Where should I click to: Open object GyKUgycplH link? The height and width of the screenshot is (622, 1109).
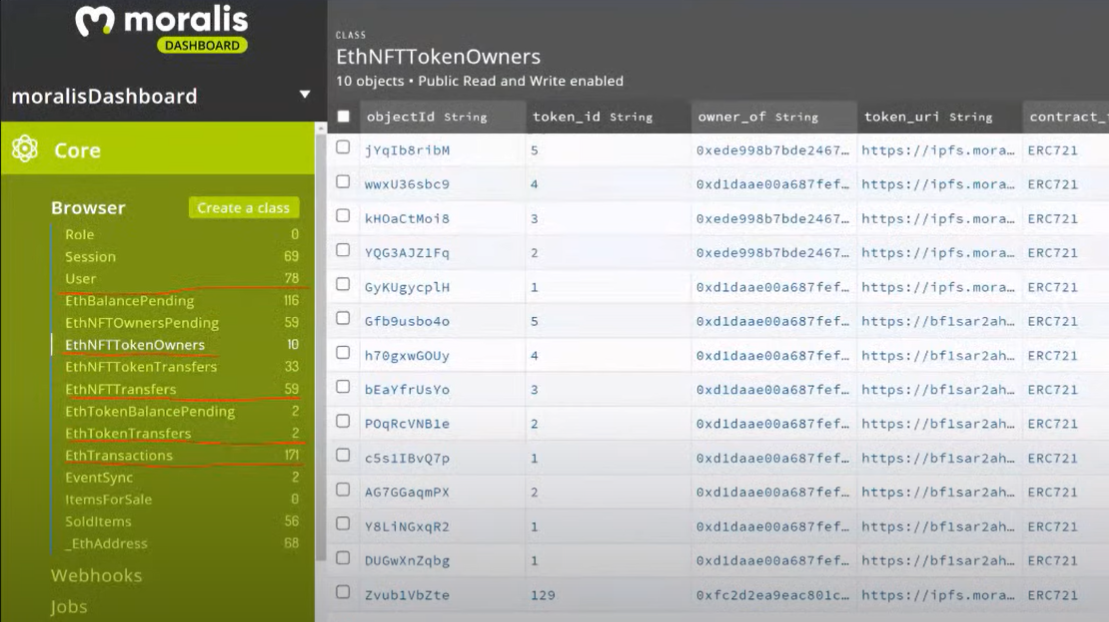[407, 287]
